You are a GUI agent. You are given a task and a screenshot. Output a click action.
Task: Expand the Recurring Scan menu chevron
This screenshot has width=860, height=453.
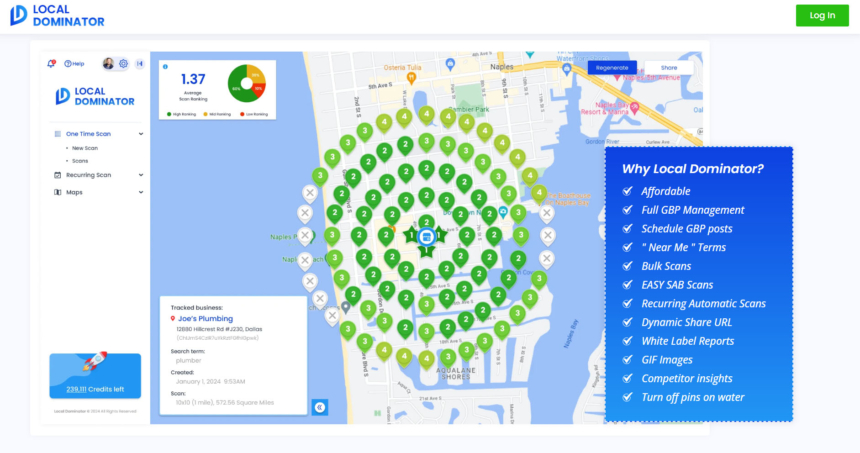[141, 175]
